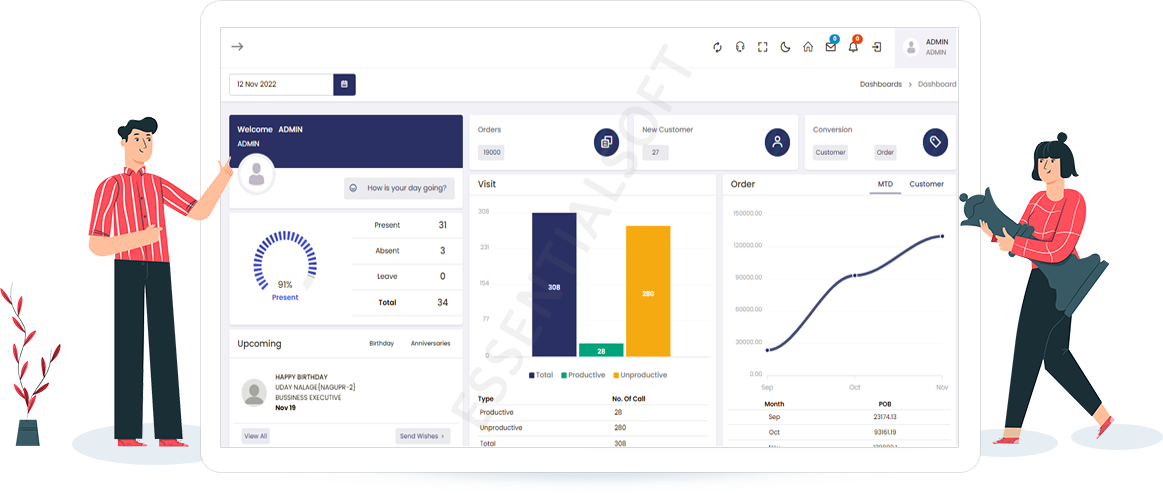Open the headset support icon

(x=740, y=47)
